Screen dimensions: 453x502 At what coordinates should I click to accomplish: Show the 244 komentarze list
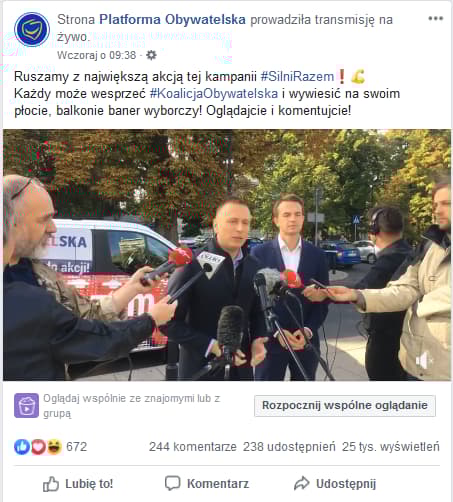point(193,447)
